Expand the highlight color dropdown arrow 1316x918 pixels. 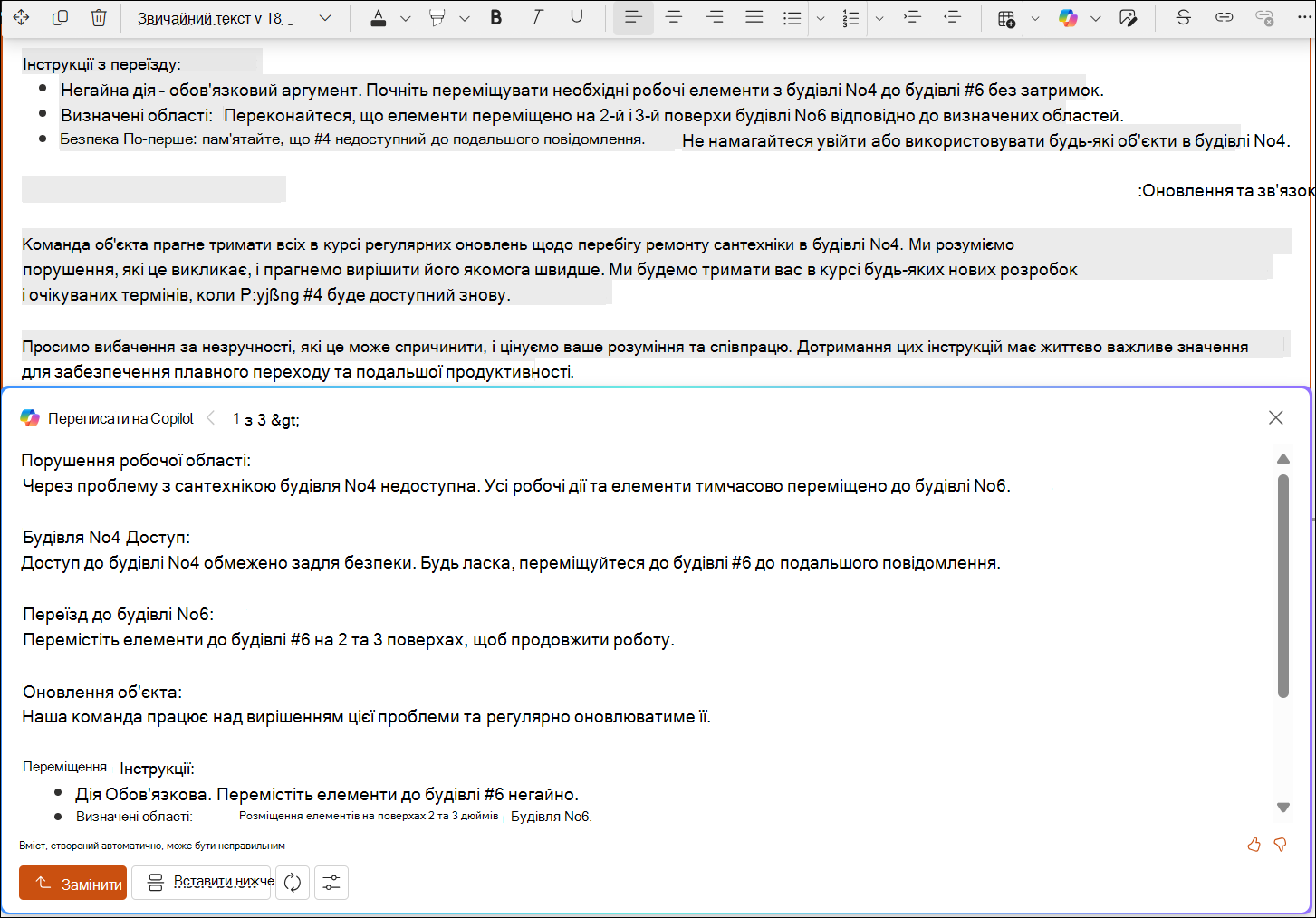pyautogui.click(x=464, y=18)
